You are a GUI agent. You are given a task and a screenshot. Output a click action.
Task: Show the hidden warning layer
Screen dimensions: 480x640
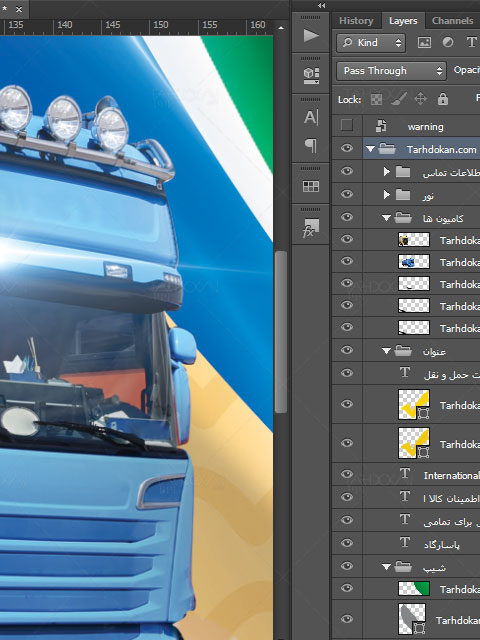pyautogui.click(x=347, y=125)
